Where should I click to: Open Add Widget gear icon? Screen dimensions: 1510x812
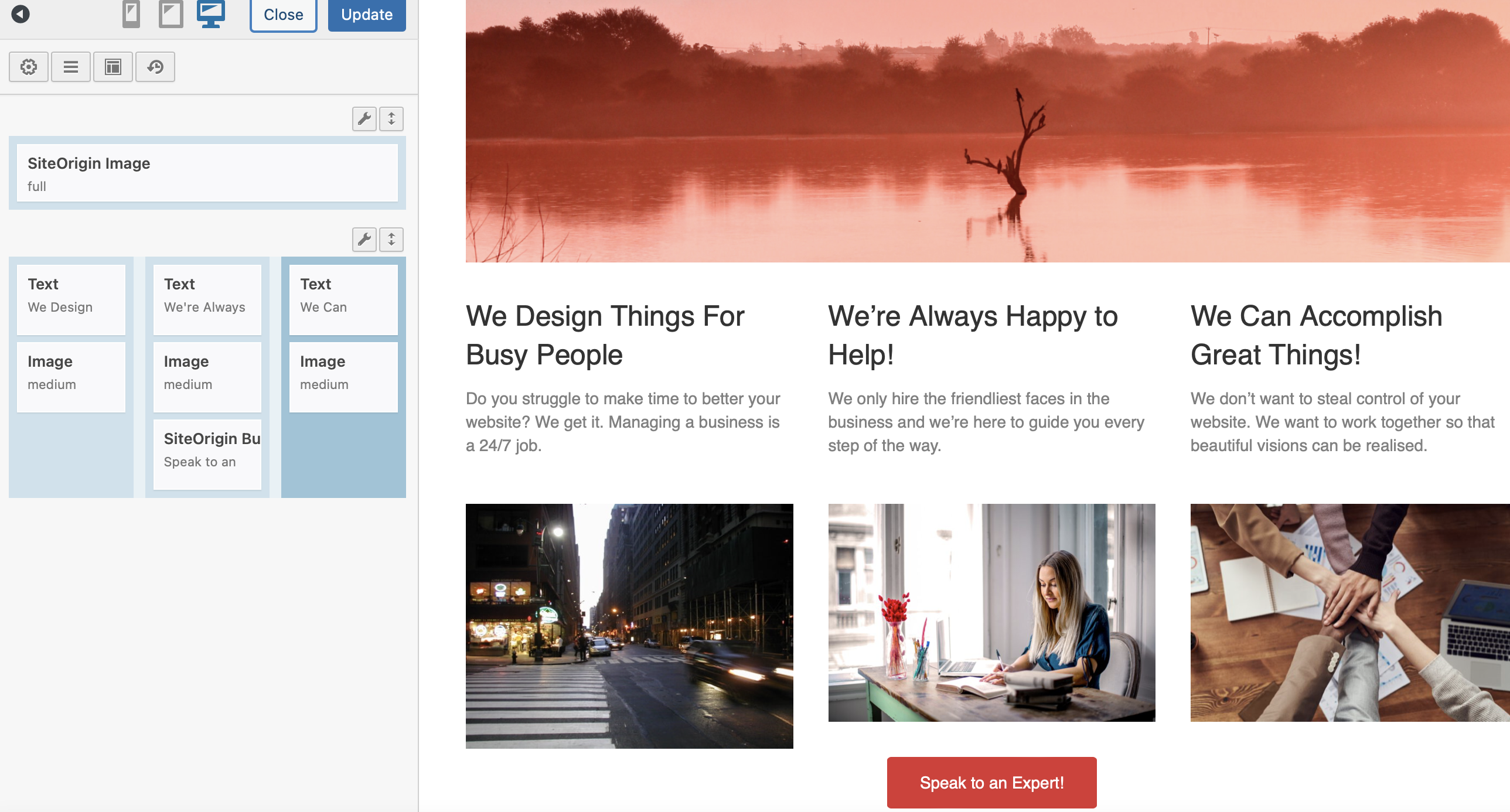(29, 67)
